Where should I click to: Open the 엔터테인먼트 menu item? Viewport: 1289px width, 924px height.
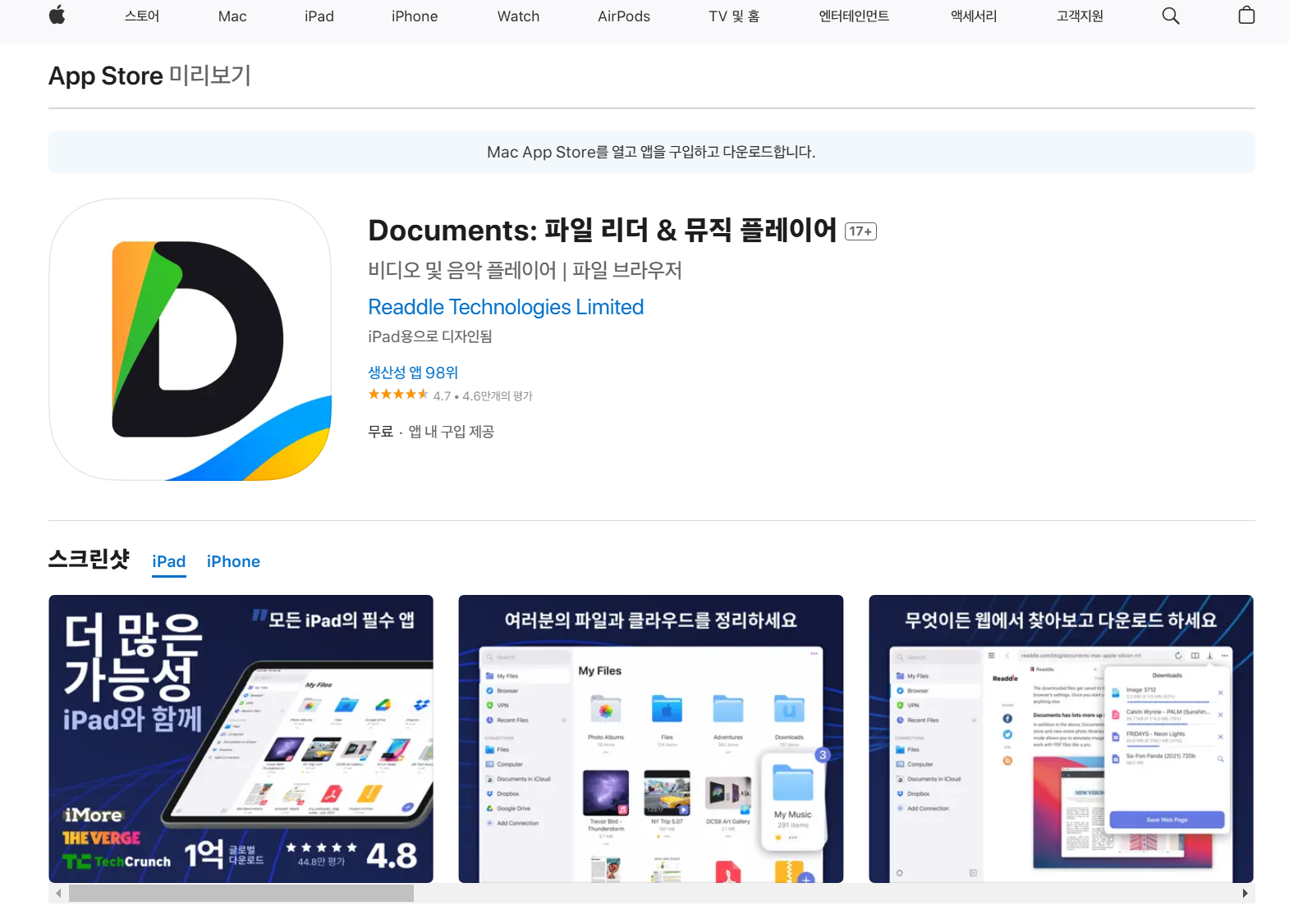854,16
